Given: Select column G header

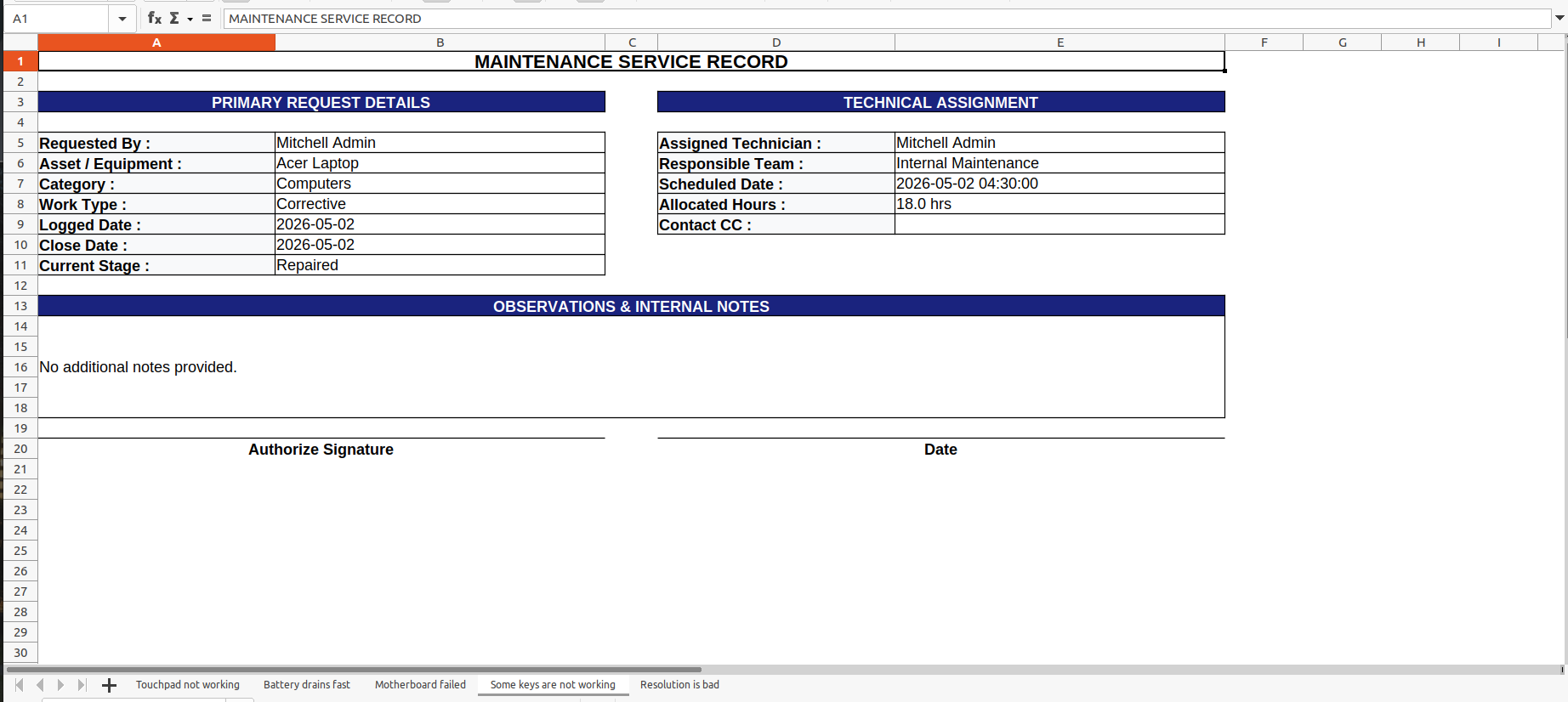Looking at the screenshot, I should click(1343, 42).
